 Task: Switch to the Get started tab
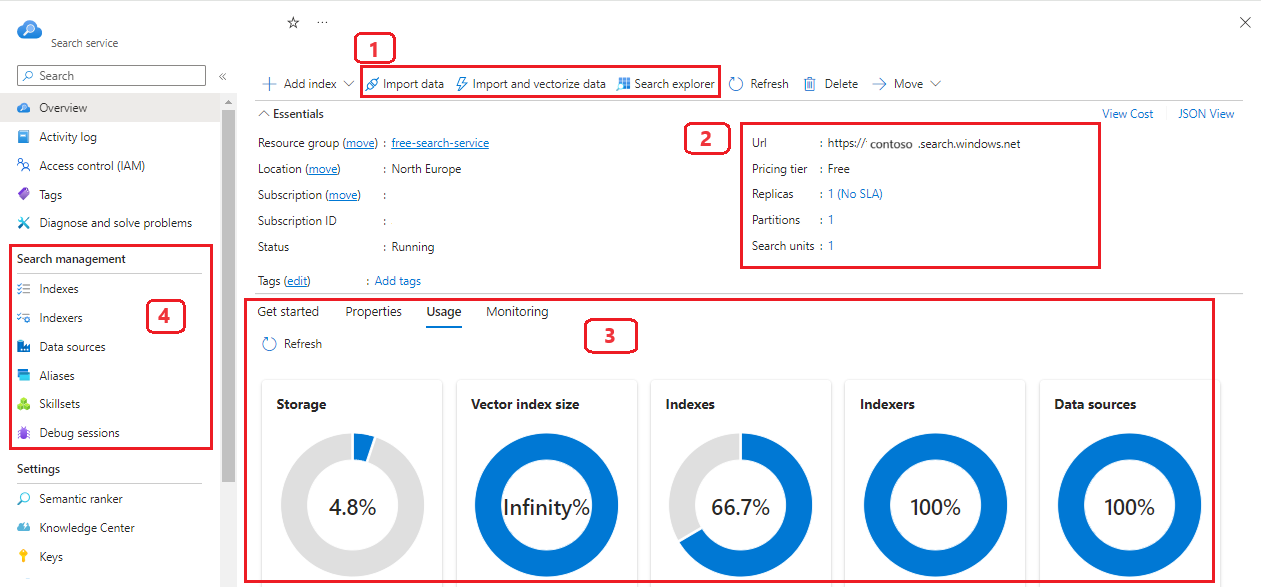pos(288,312)
